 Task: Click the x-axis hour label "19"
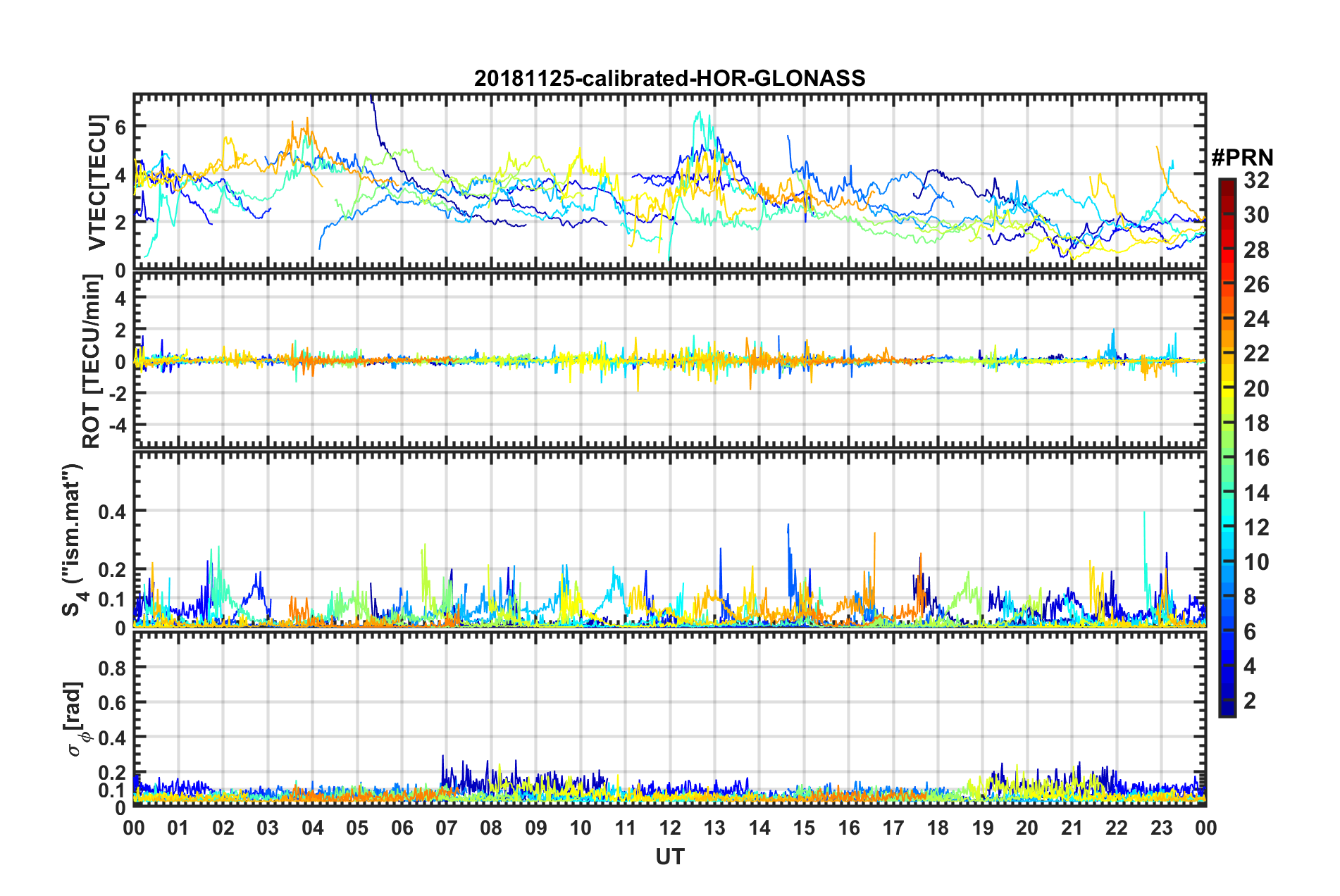click(983, 828)
